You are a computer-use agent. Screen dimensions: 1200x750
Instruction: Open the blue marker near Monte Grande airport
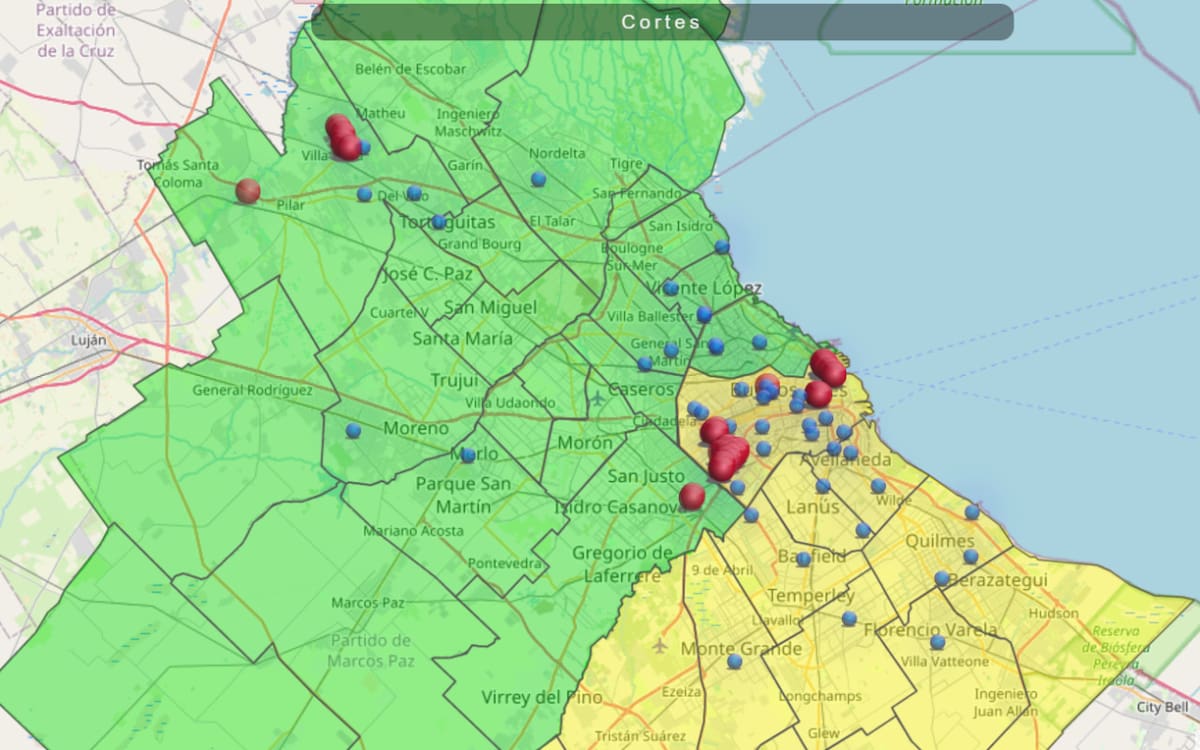734,663
